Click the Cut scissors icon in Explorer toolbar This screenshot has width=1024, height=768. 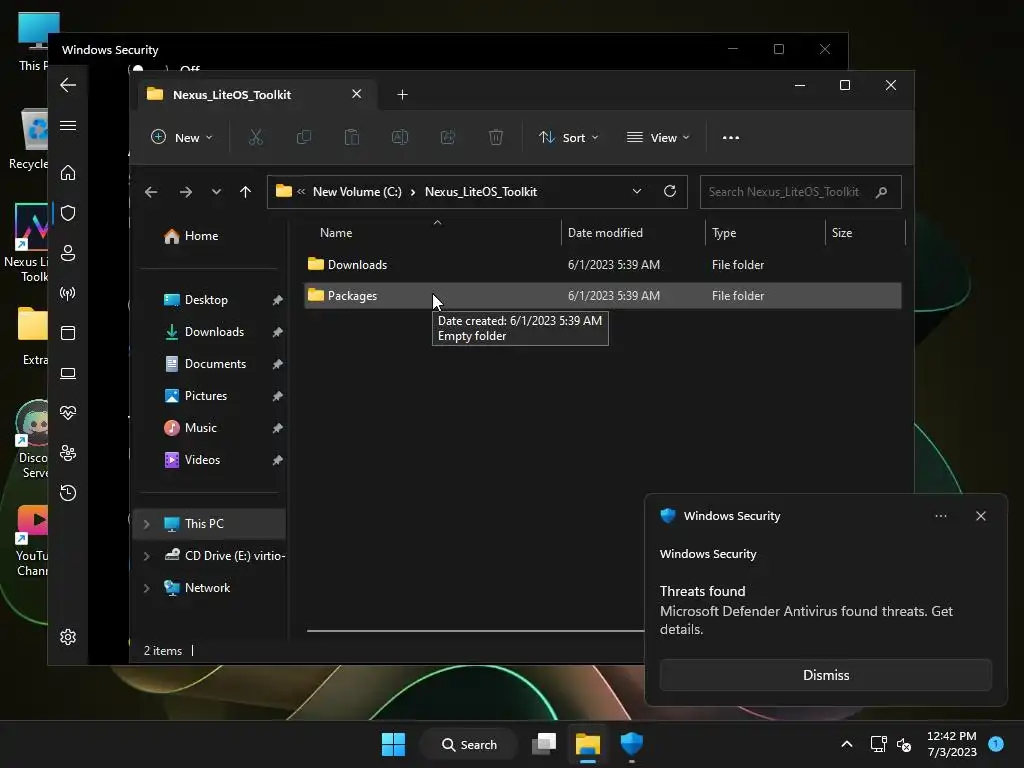[x=255, y=137]
